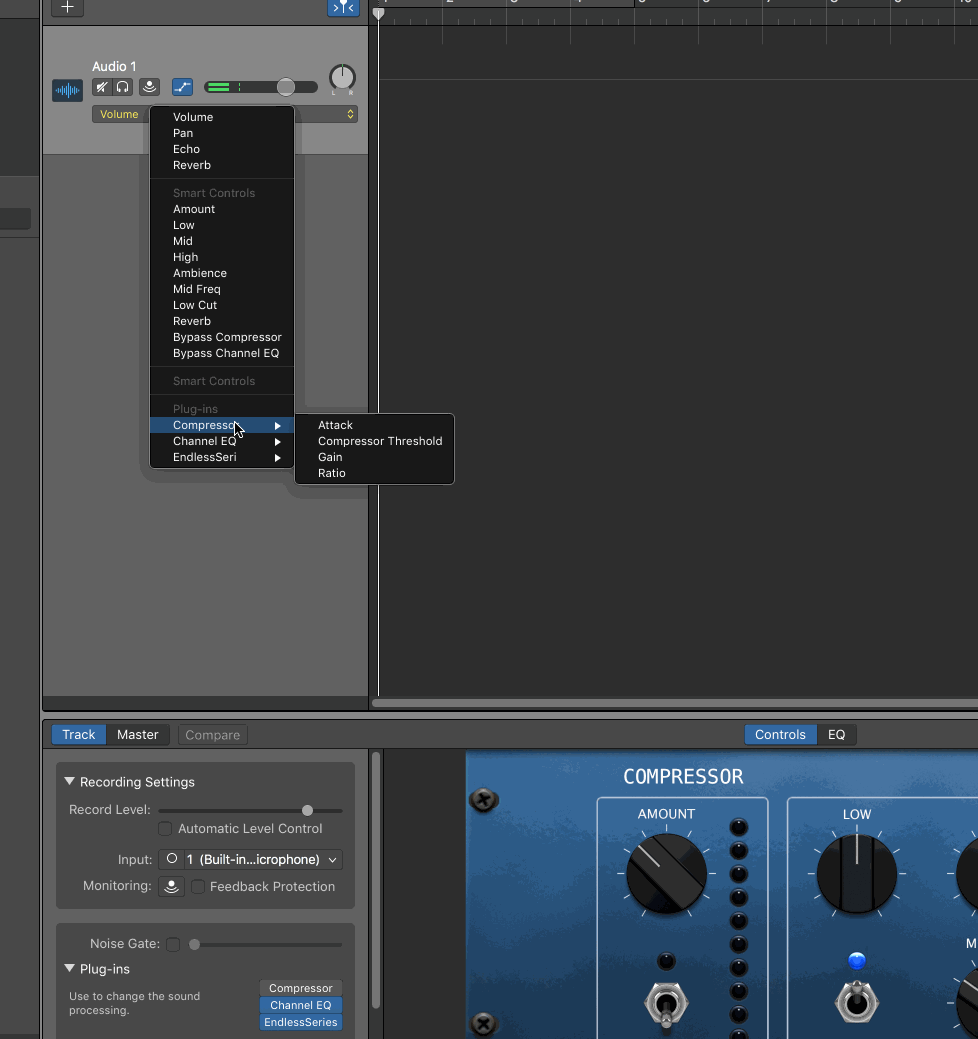
Task: Choose the Mid smart control item
Action: (x=222, y=241)
